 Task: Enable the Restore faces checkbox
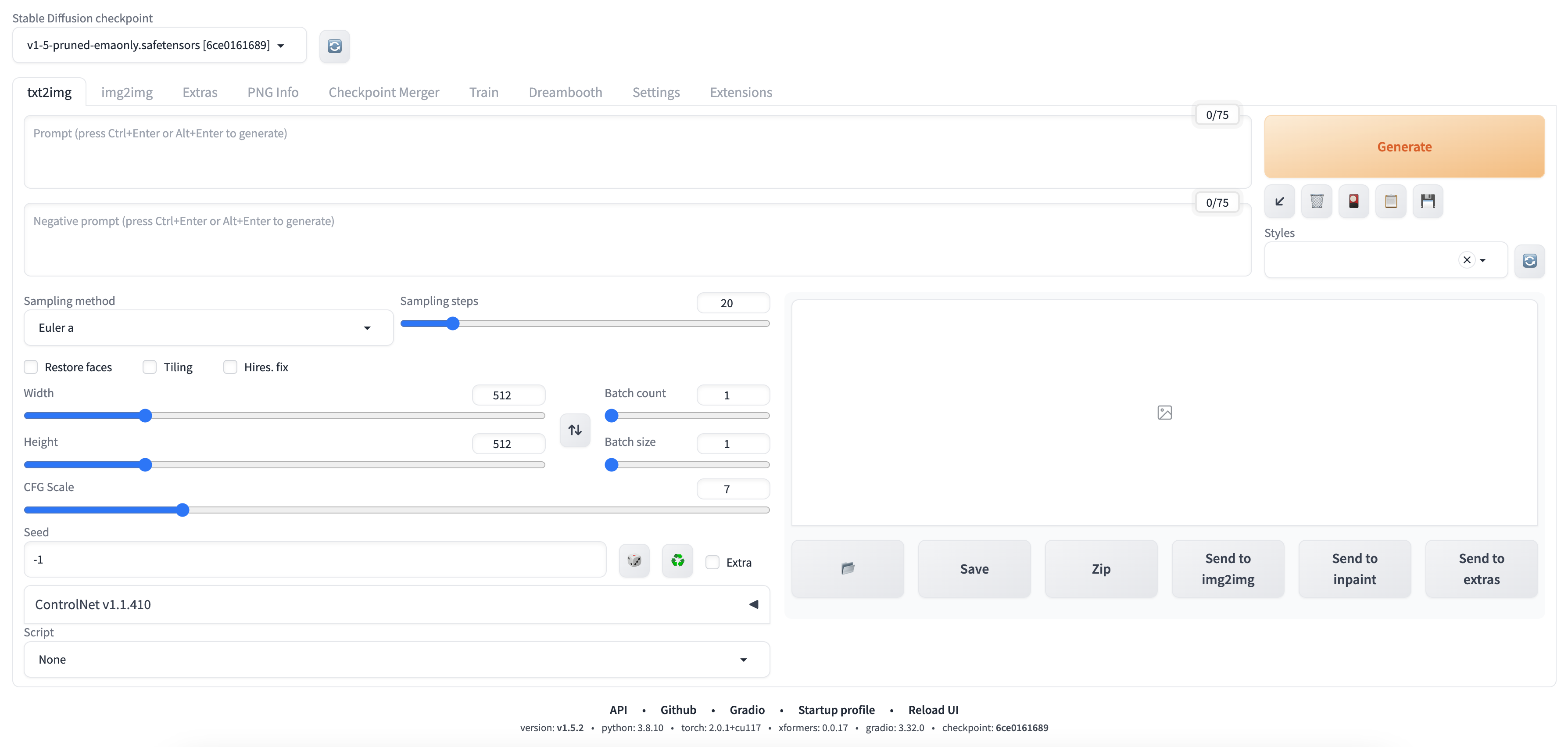[31, 367]
